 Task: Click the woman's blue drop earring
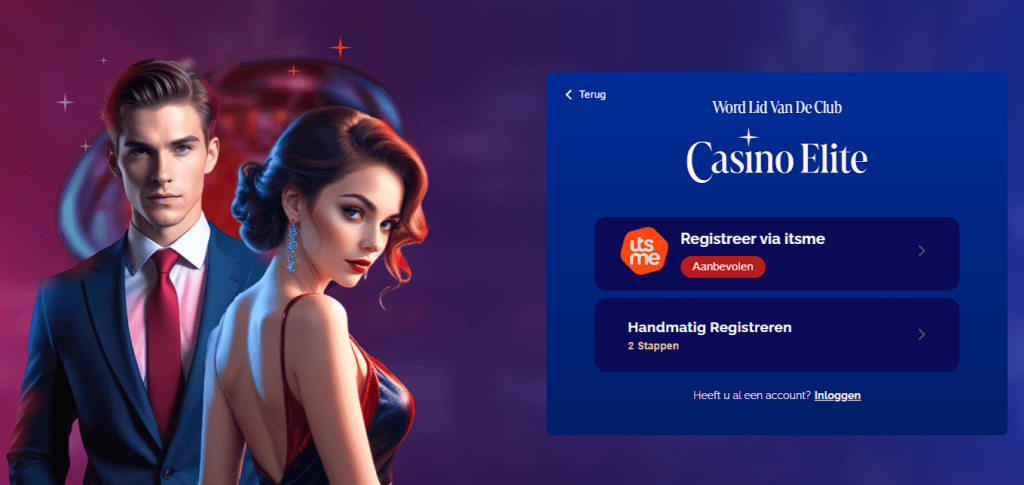tap(292, 248)
